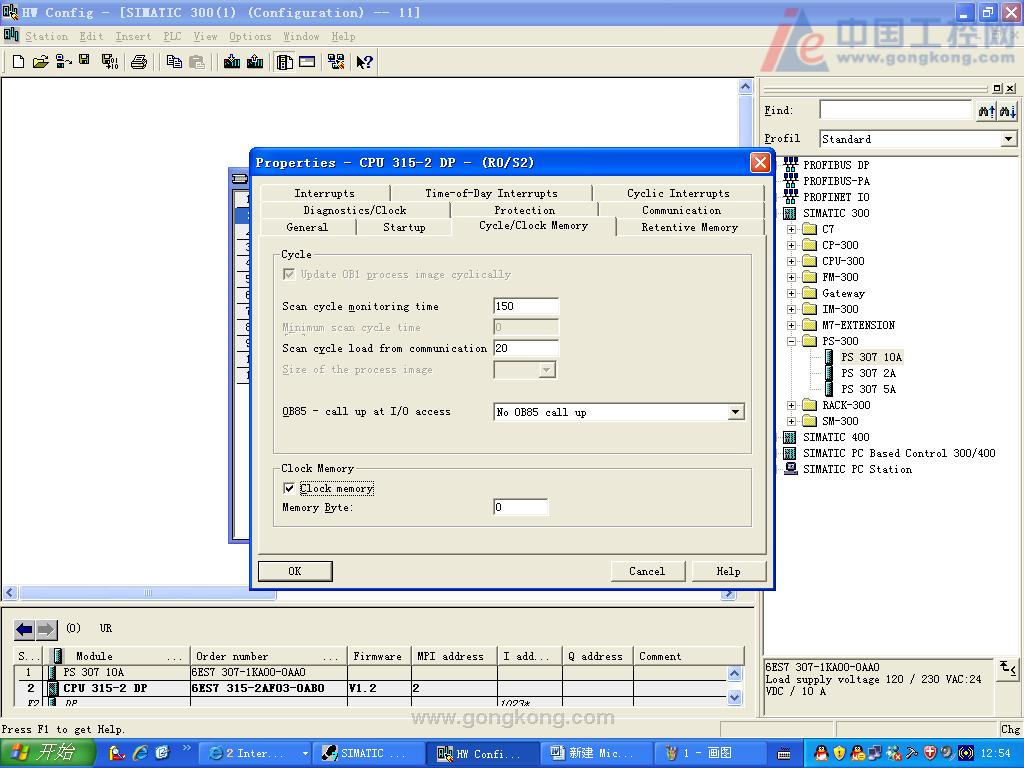Image resolution: width=1024 pixels, height=768 pixels.
Task: Switch to the Diagnostics/Clock tab
Action: (355, 210)
